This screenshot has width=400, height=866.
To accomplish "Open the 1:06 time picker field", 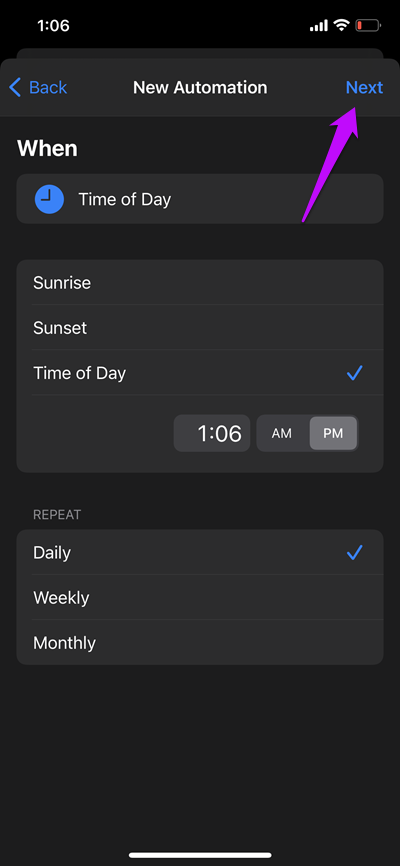I will click(x=212, y=434).
